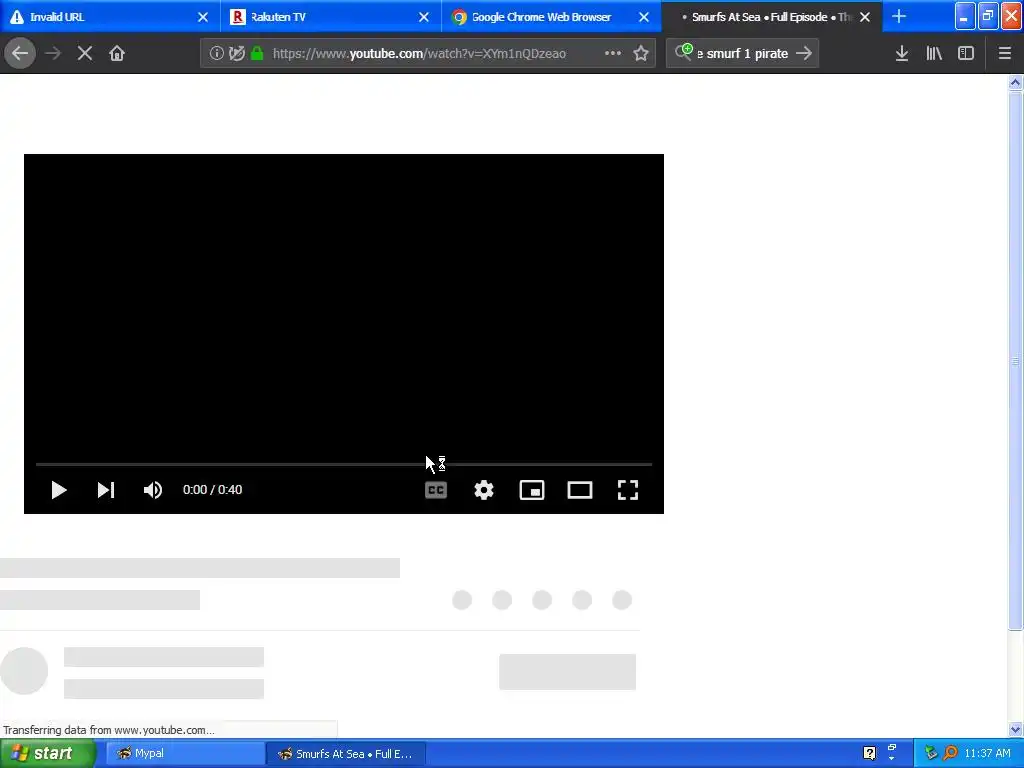Click page scrollbar up arrow
The height and width of the screenshot is (768, 1024).
[x=1015, y=82]
